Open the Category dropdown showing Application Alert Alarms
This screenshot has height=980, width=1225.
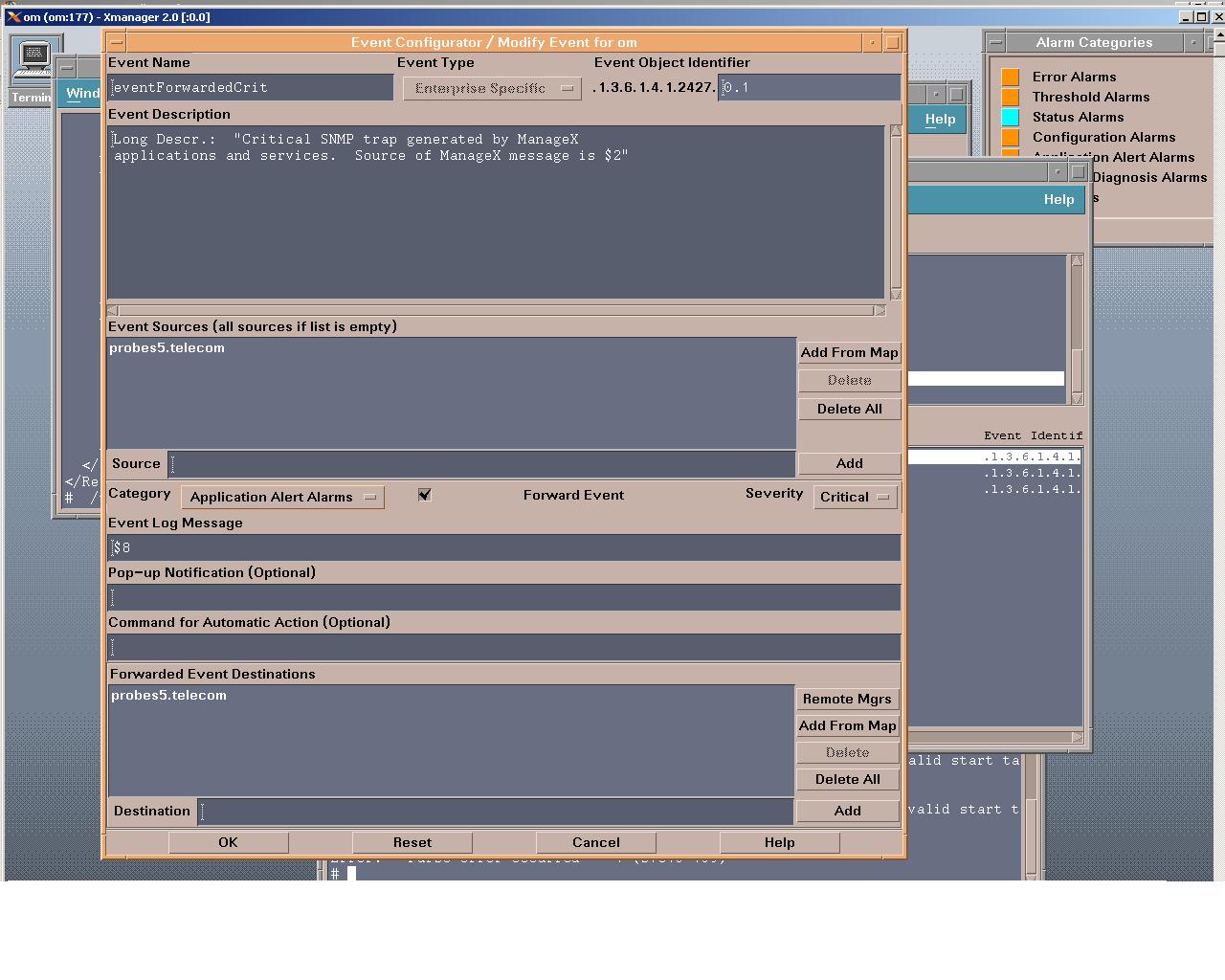[282, 497]
